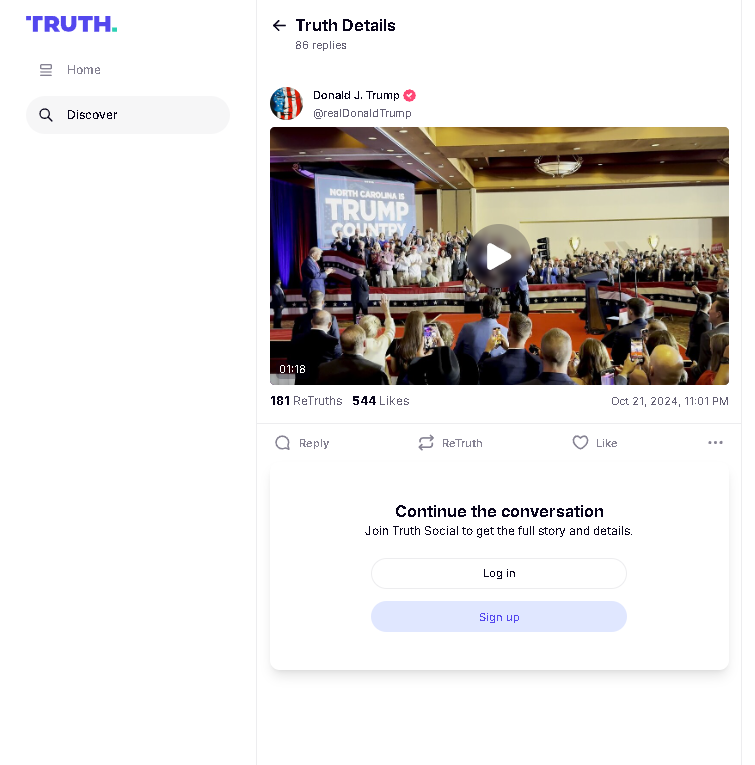
Task: Click the Sign up button
Action: [498, 617]
